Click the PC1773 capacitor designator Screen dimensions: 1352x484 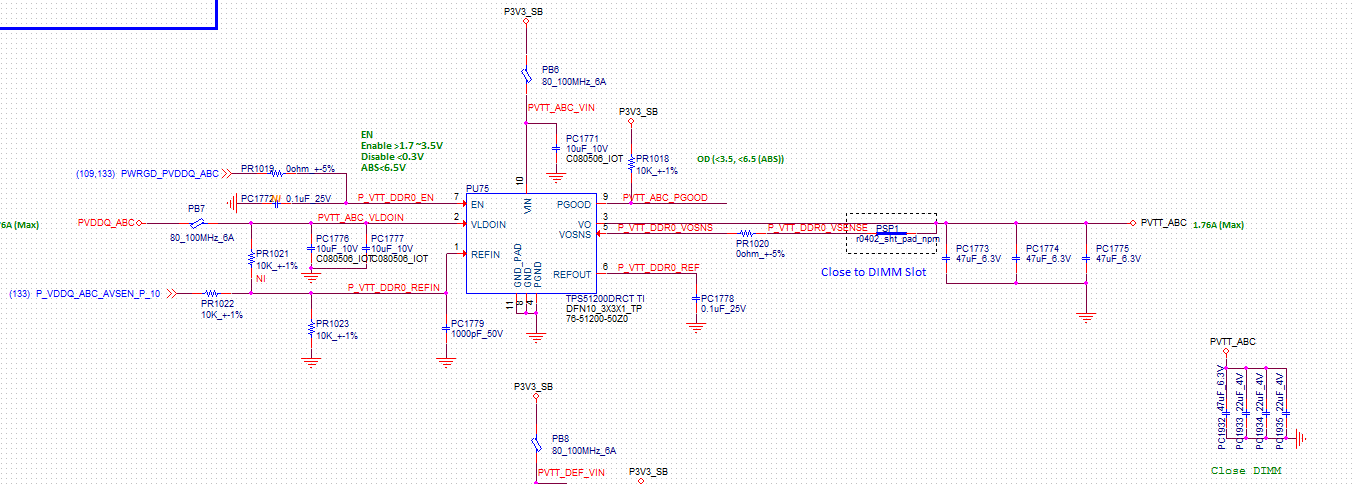pyautogui.click(x=972, y=248)
